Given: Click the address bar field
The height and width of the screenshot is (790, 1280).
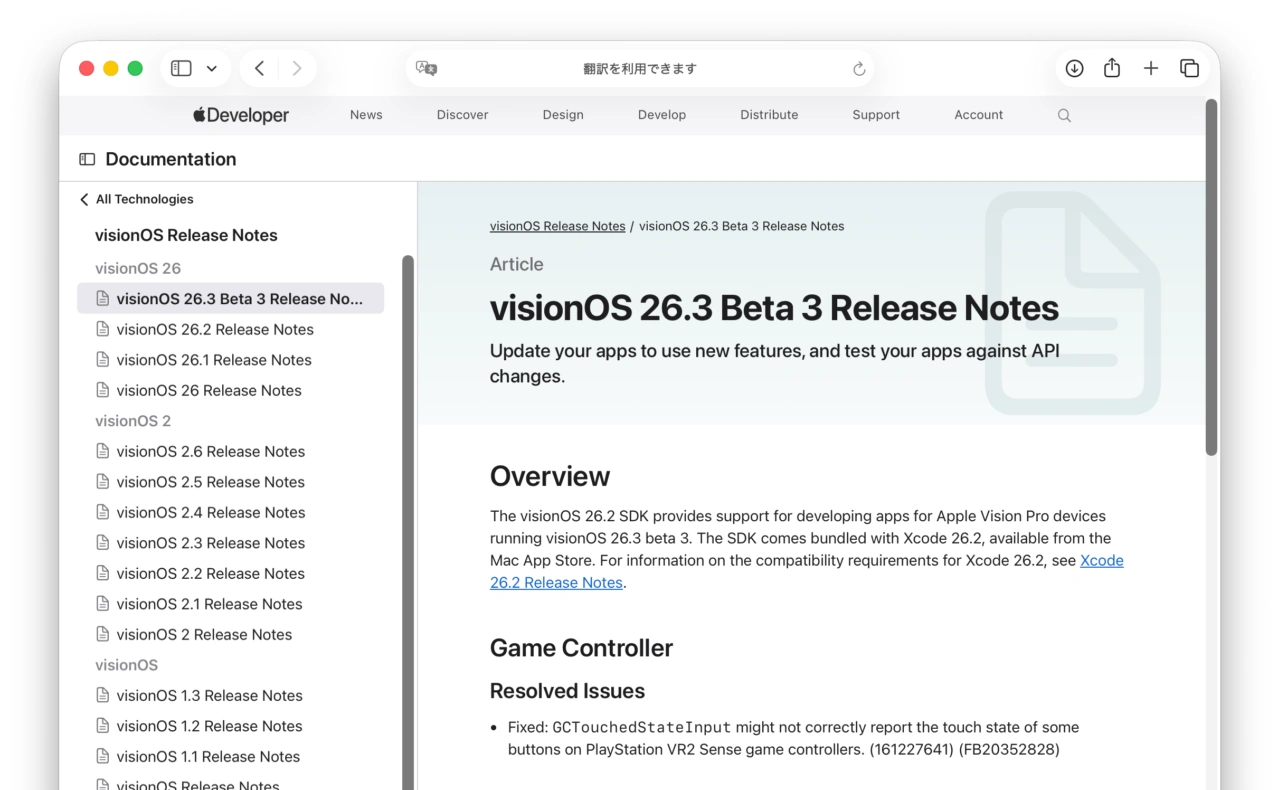Looking at the screenshot, I should (x=640, y=69).
